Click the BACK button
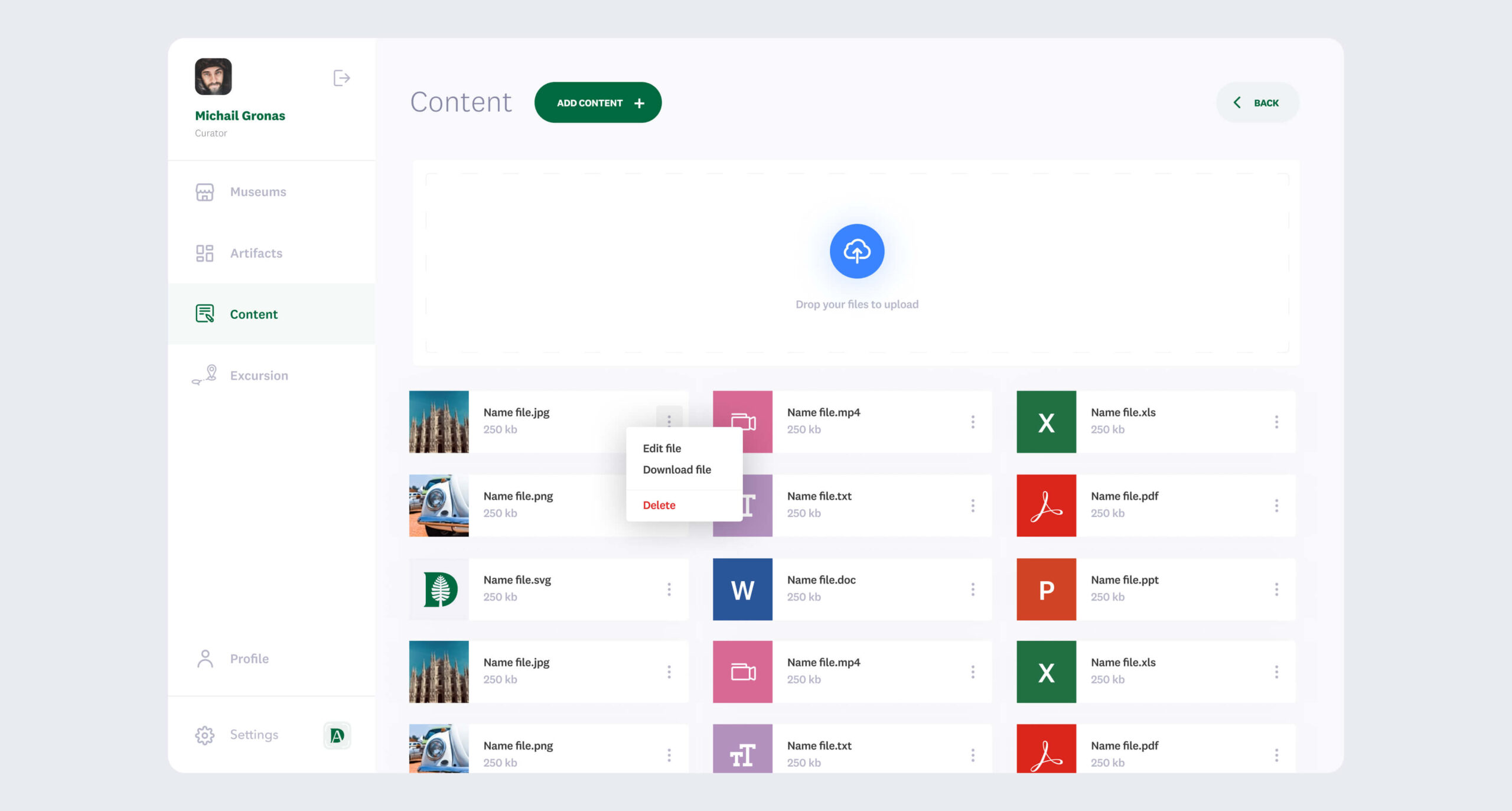This screenshot has width=1512, height=811. [1257, 103]
